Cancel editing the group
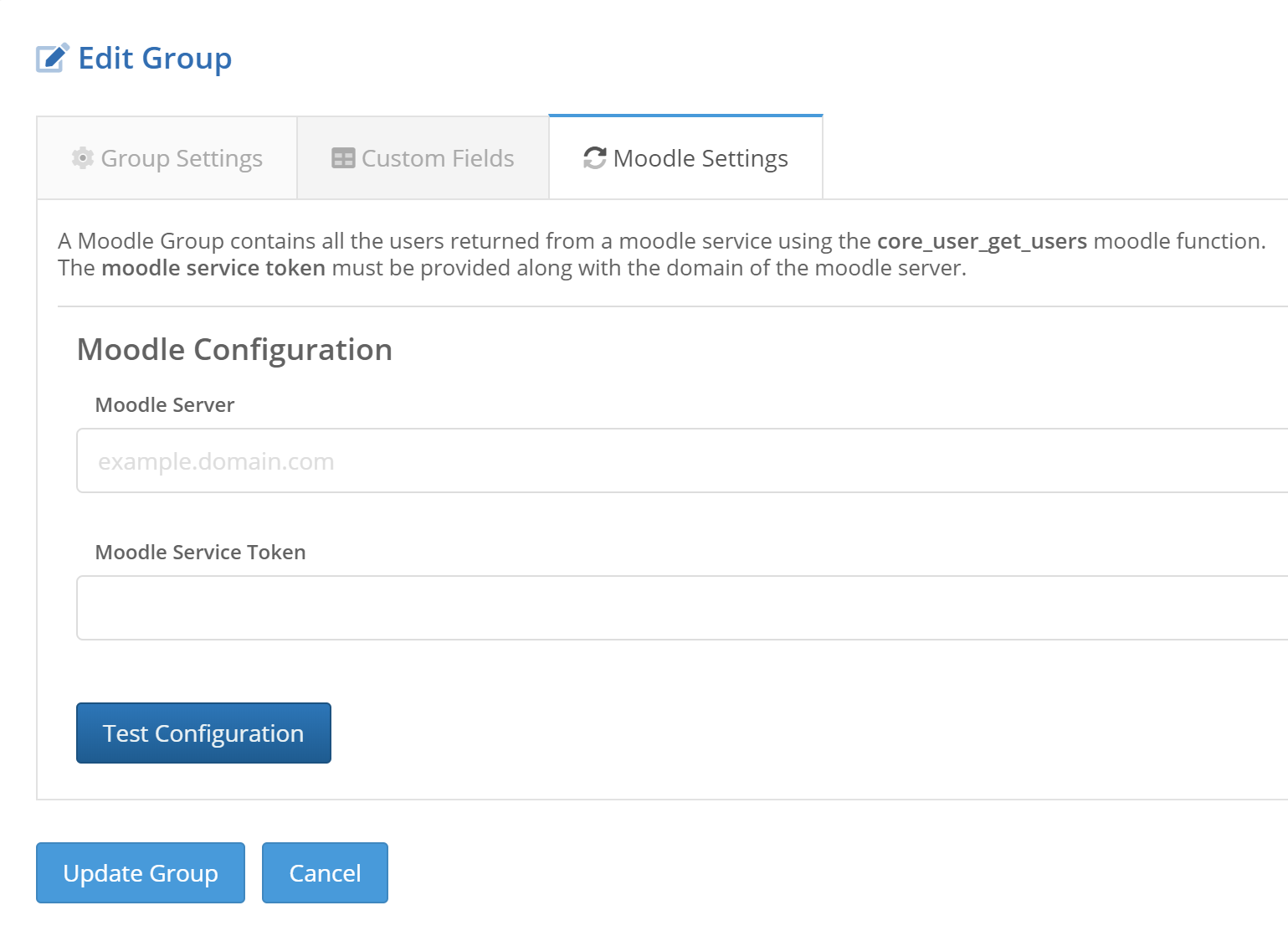The height and width of the screenshot is (931, 1288). tap(325, 873)
